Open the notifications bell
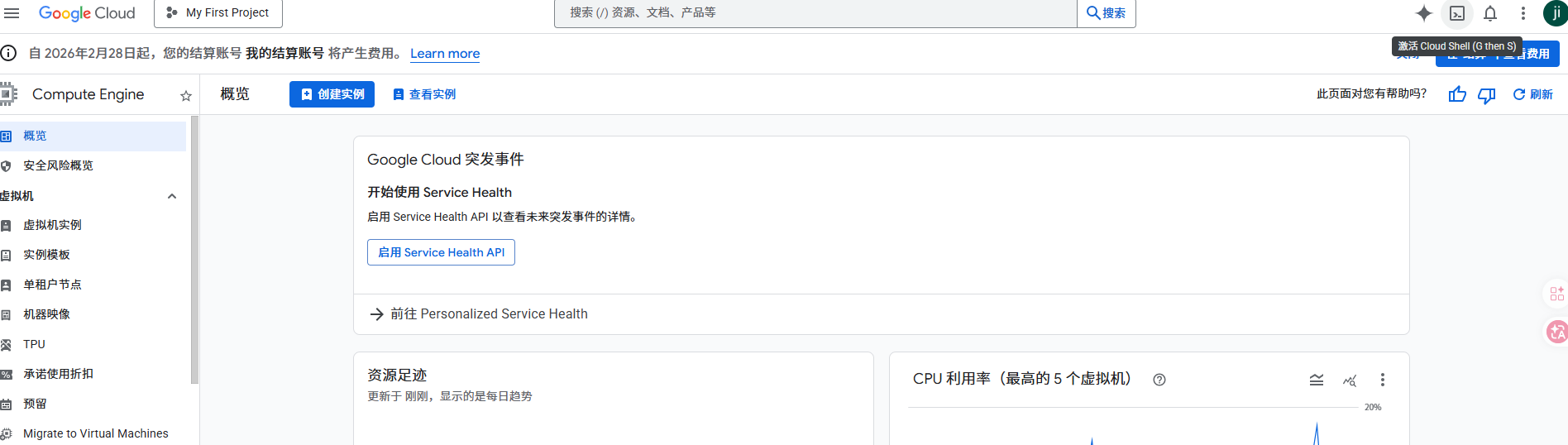 point(1490,13)
